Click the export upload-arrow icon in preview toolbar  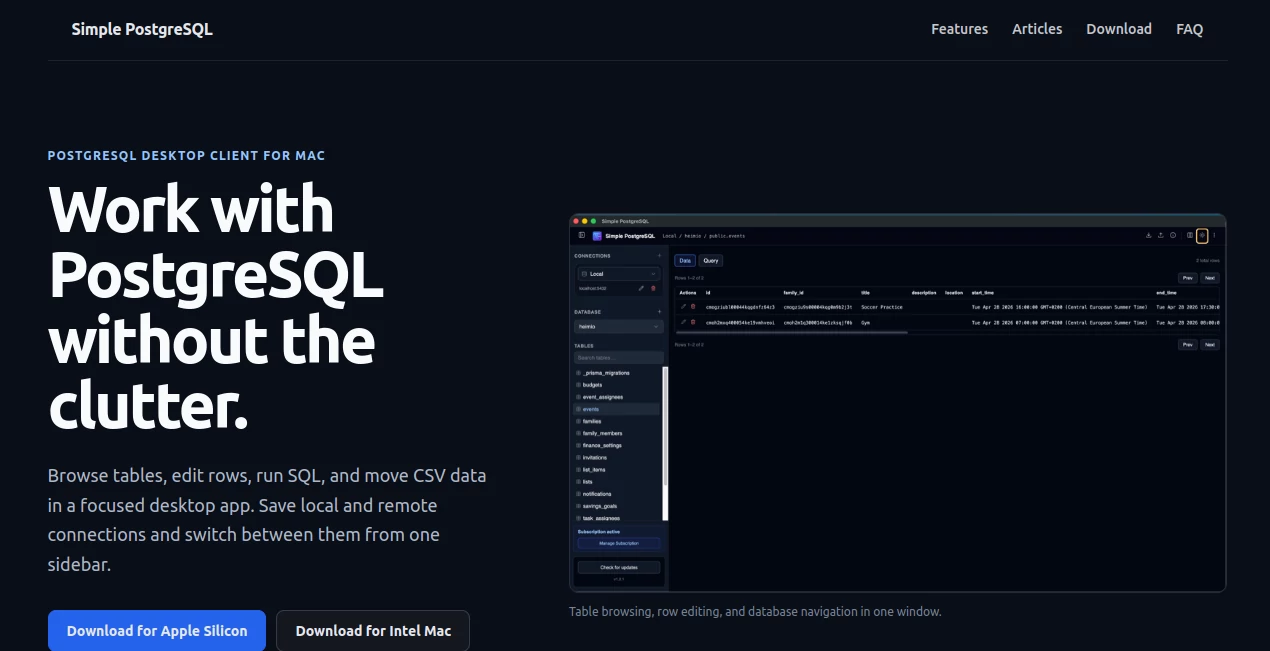click(1161, 235)
